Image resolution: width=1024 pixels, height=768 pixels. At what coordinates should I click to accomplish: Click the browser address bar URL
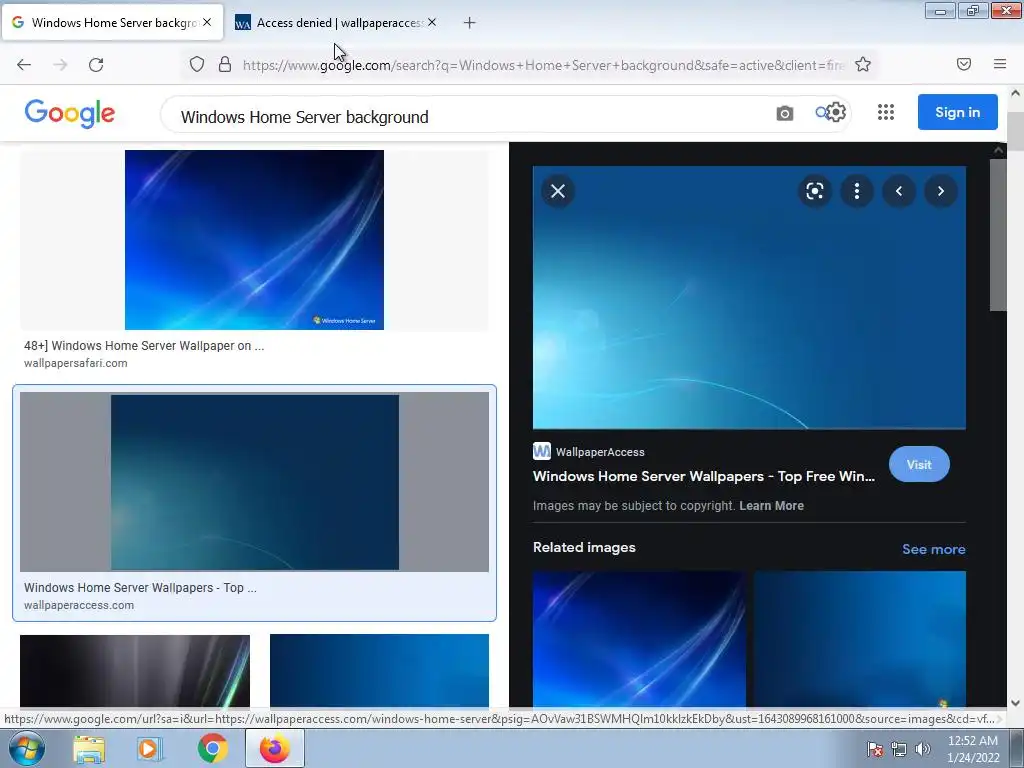coord(542,65)
